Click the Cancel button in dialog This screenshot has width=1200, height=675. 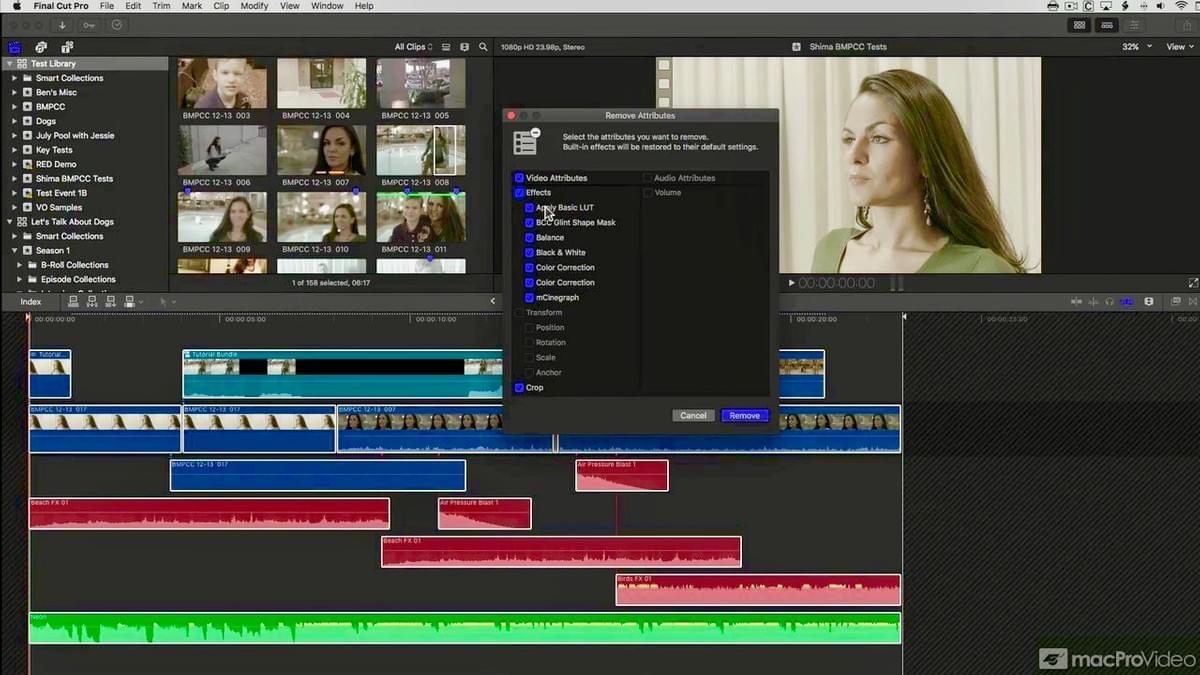click(x=693, y=415)
